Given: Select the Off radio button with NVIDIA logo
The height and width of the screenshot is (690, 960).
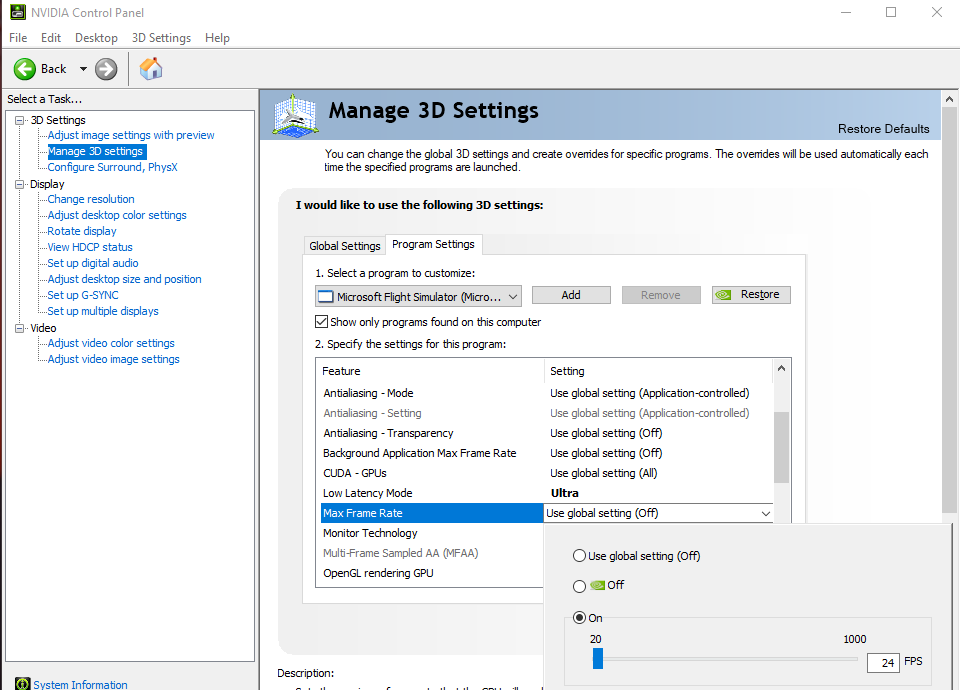Looking at the screenshot, I should [x=579, y=586].
